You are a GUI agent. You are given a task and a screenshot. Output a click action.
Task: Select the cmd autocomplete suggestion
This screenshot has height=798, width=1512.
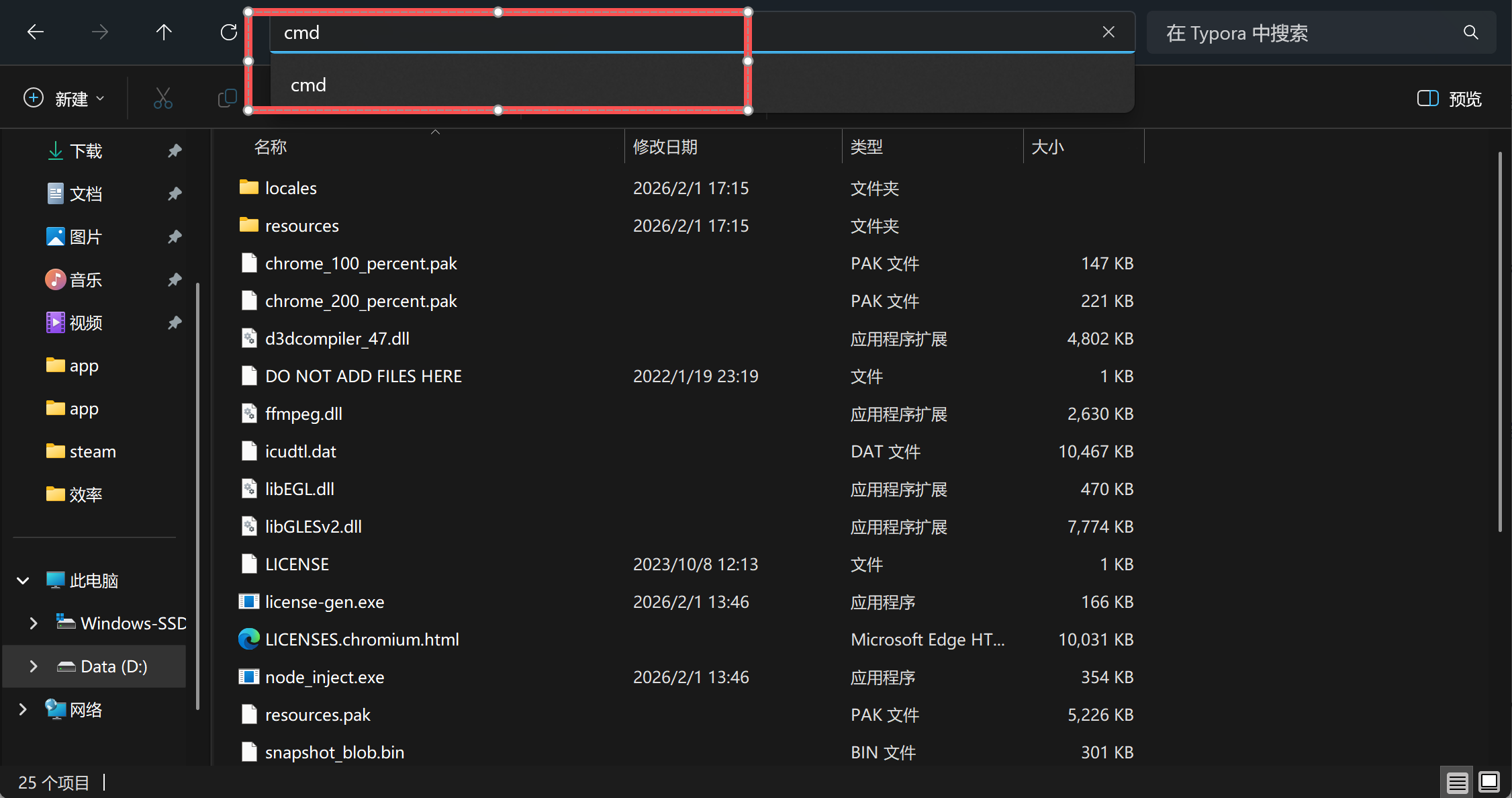(x=309, y=85)
